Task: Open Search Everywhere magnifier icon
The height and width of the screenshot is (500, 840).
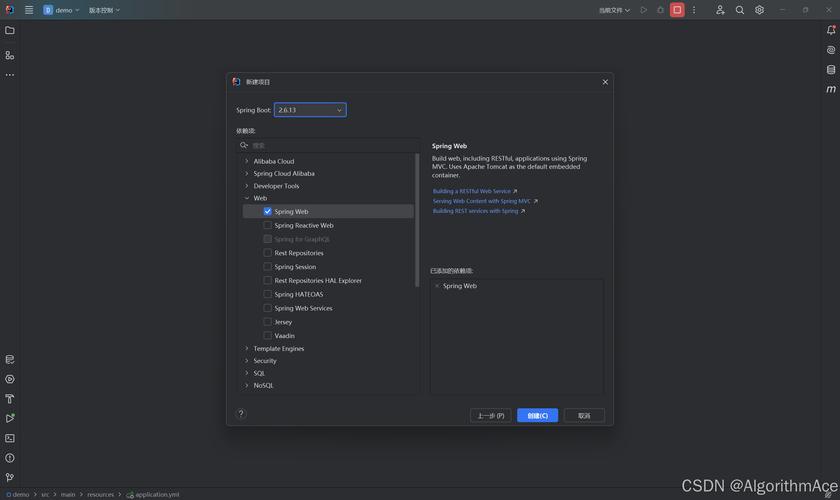Action: coord(740,10)
